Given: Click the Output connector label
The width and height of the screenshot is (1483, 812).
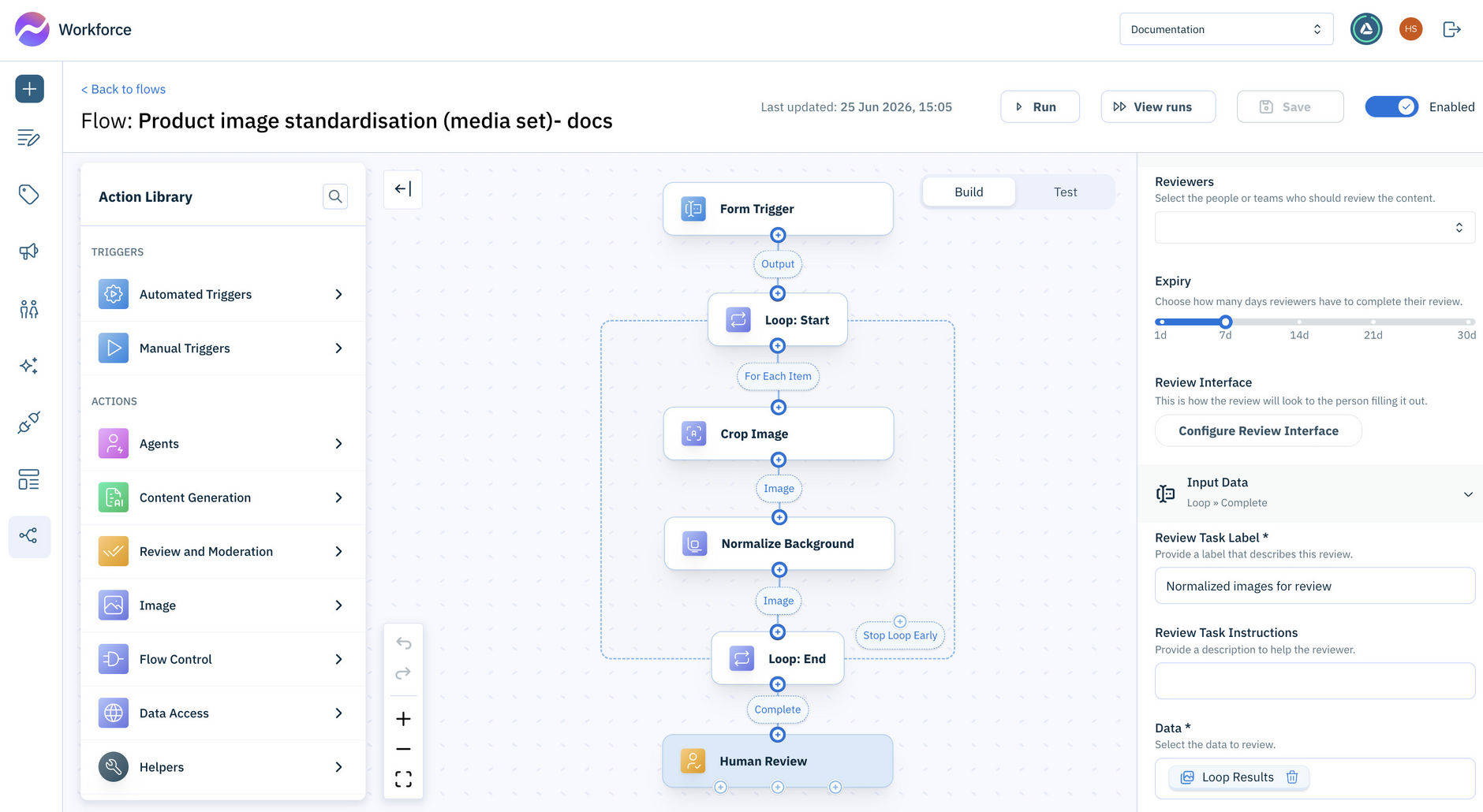Looking at the screenshot, I should [778, 264].
